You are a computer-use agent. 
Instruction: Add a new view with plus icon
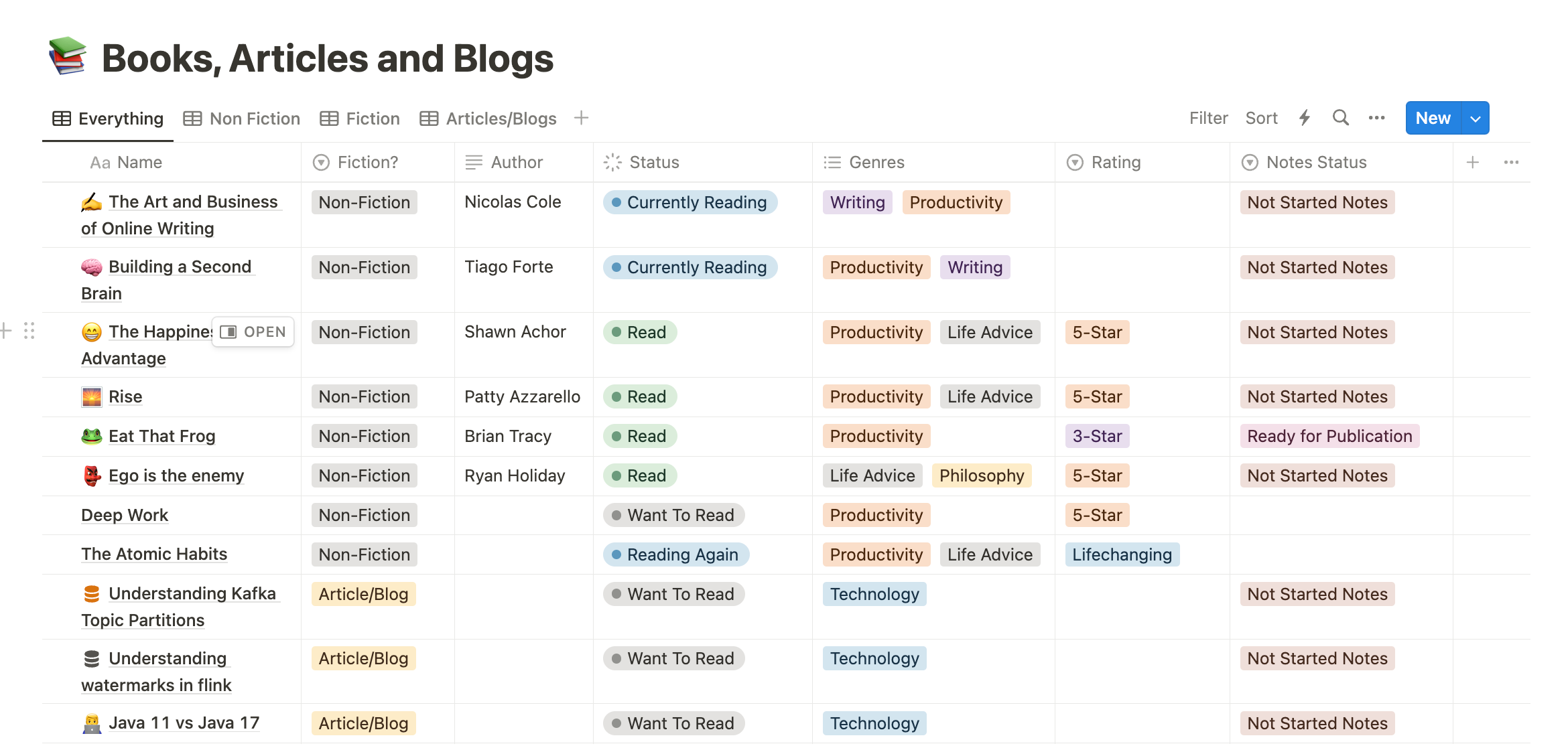click(581, 118)
